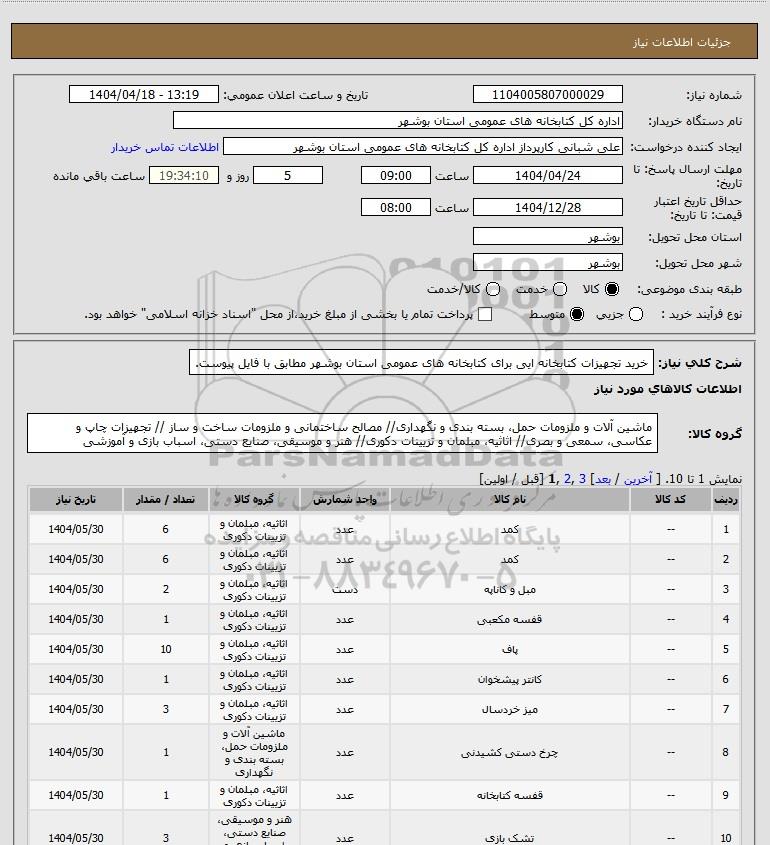Click the price validity date 1404/12/28
770x845 pixels.
[547, 207]
